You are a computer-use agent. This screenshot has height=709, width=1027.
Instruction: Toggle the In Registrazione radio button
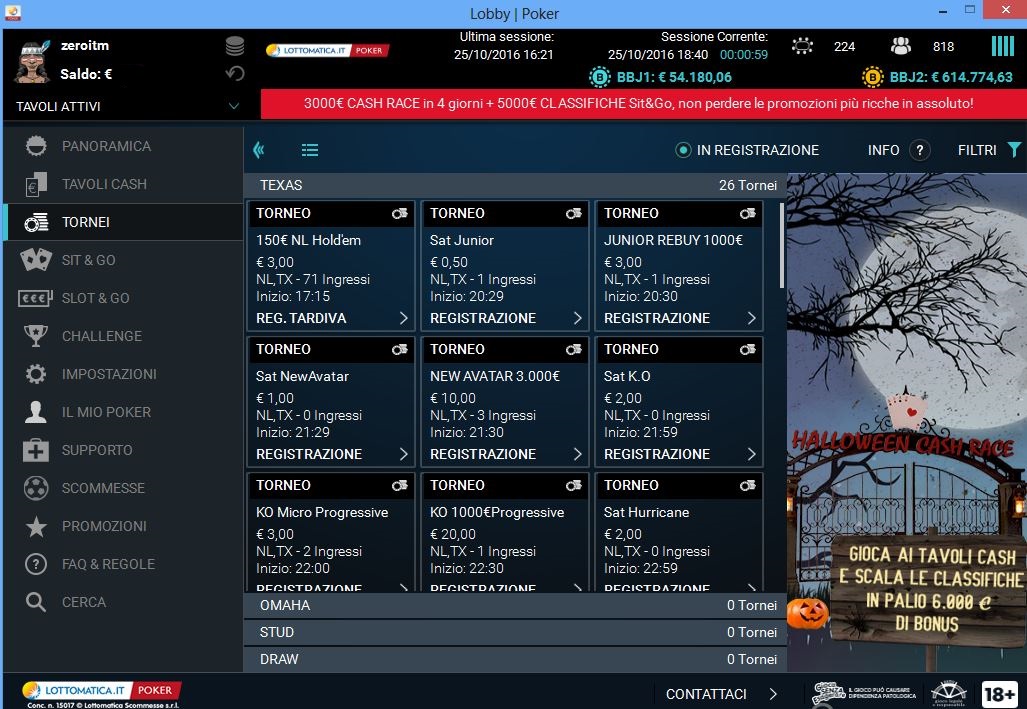point(683,150)
